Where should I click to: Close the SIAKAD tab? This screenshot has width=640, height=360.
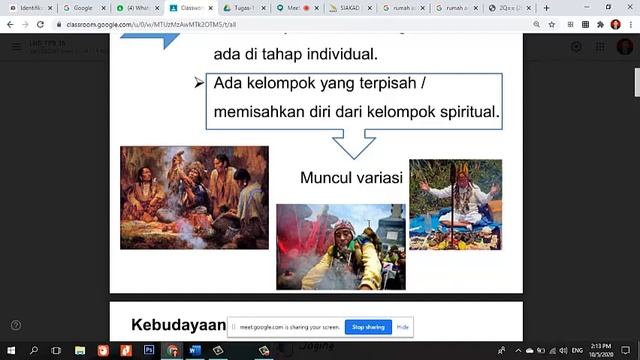coord(370,8)
